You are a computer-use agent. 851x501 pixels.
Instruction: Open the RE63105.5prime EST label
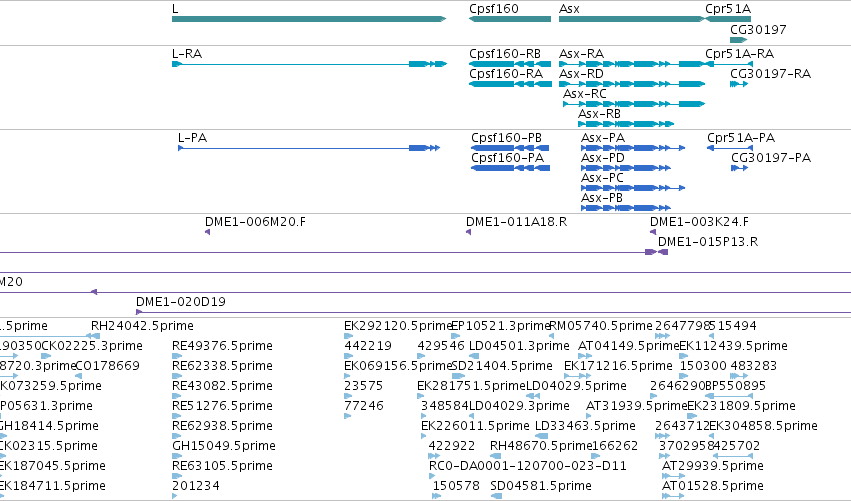point(222,467)
